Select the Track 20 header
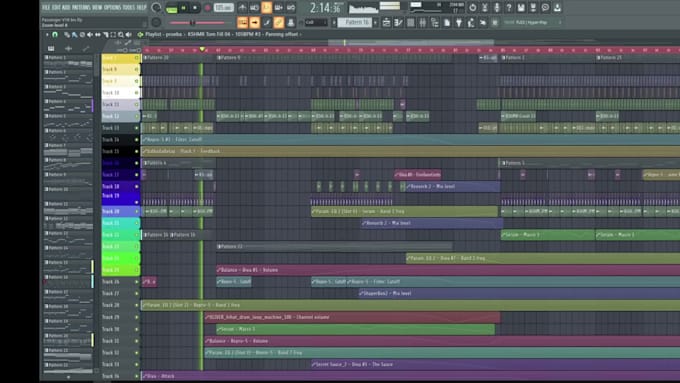The height and width of the screenshot is (383, 680). click(x=121, y=211)
